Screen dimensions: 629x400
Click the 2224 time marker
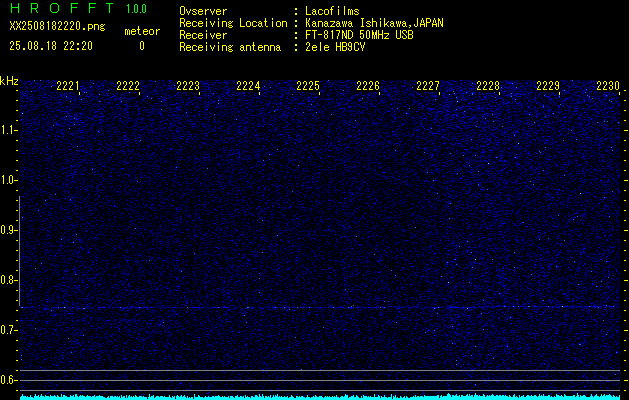[x=248, y=86]
